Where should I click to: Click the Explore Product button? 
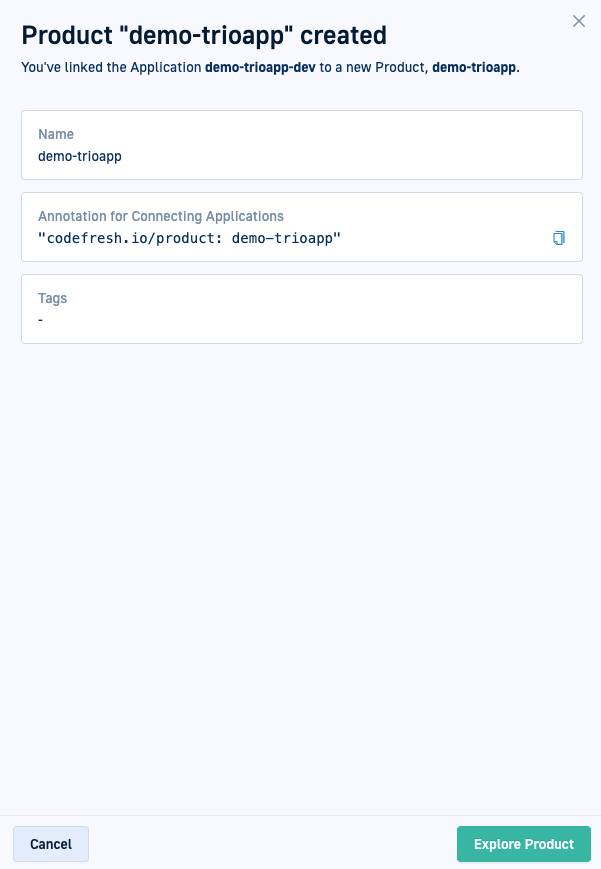pos(523,844)
